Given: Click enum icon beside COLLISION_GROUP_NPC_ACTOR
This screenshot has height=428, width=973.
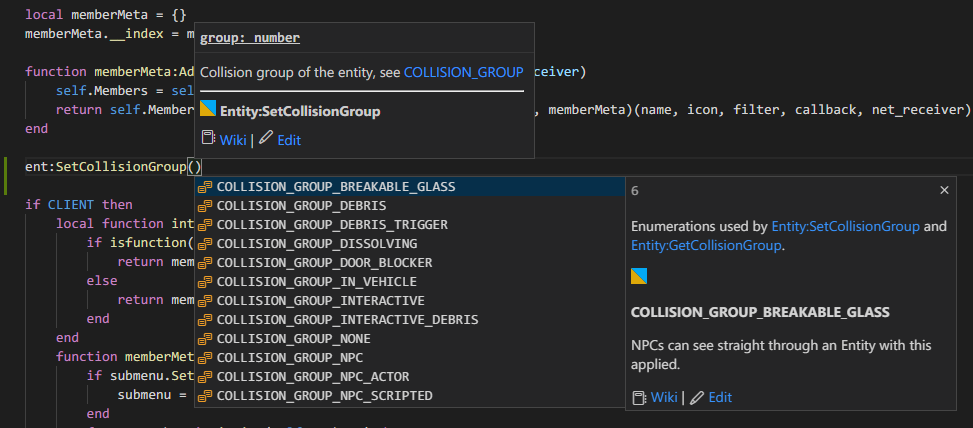Looking at the screenshot, I should [205, 377].
